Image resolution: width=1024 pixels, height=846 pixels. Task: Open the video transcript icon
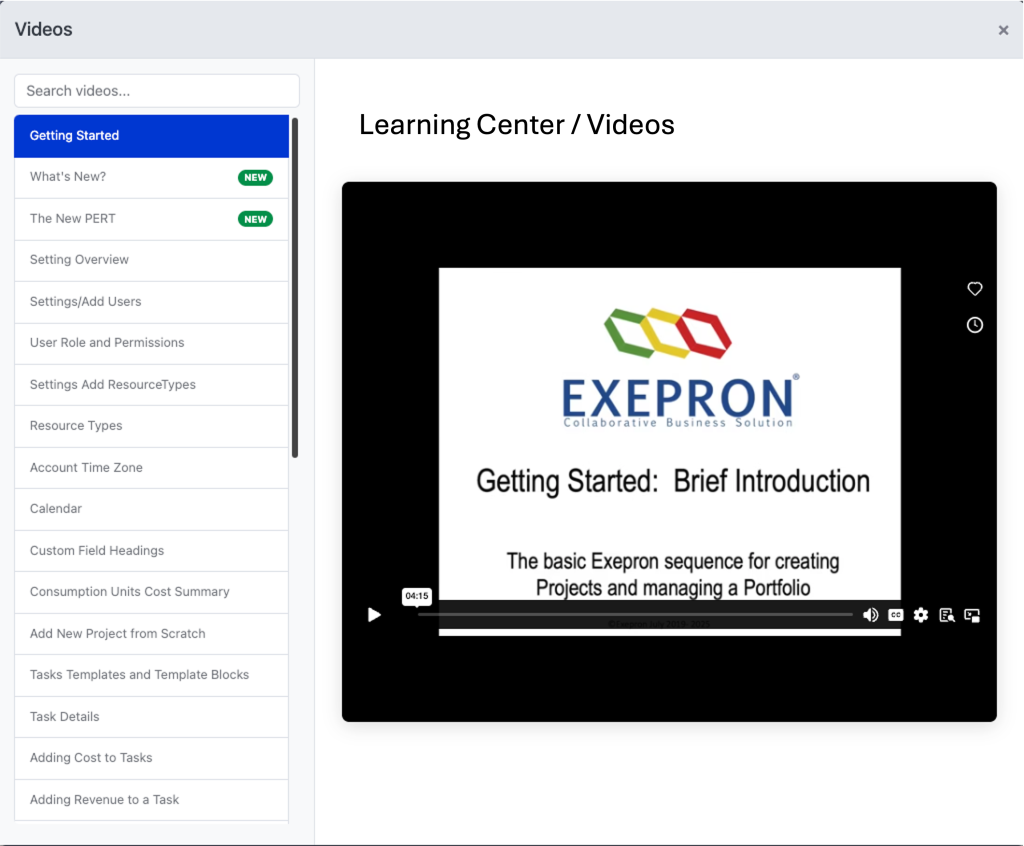click(947, 615)
